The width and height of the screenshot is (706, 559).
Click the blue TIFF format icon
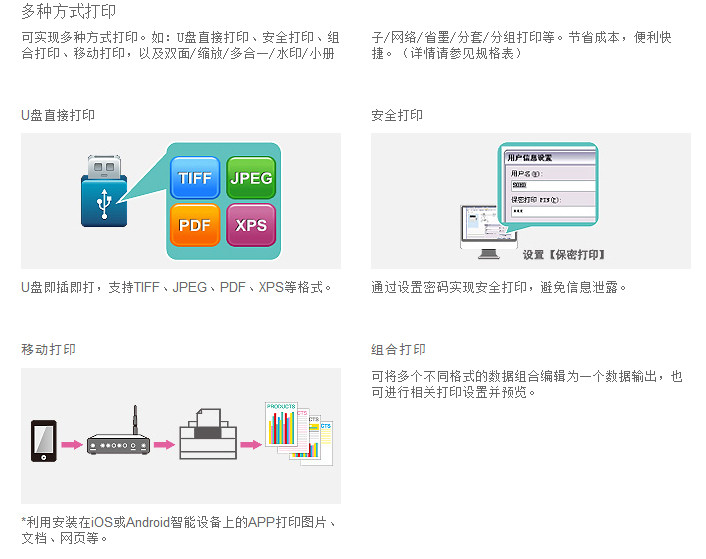coord(195,178)
